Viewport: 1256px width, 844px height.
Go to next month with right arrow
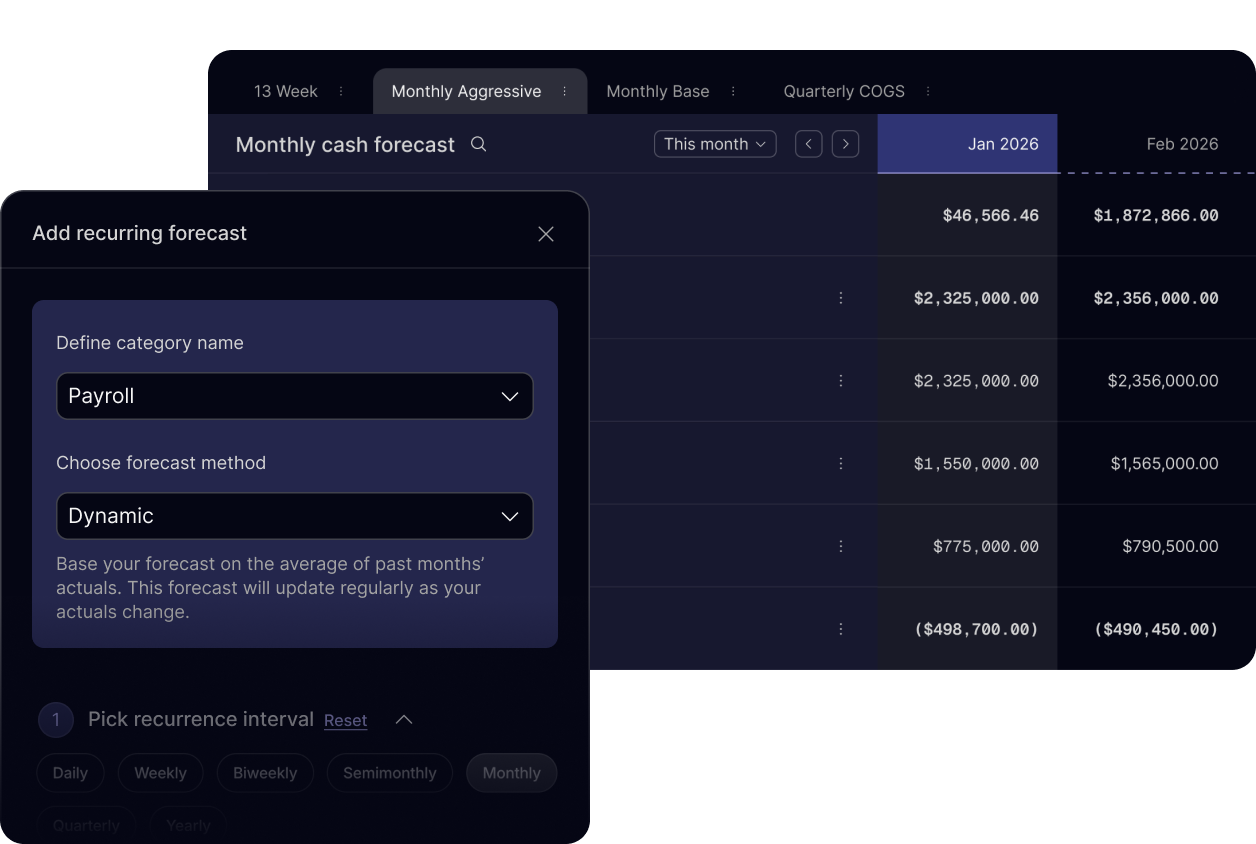pyautogui.click(x=846, y=144)
